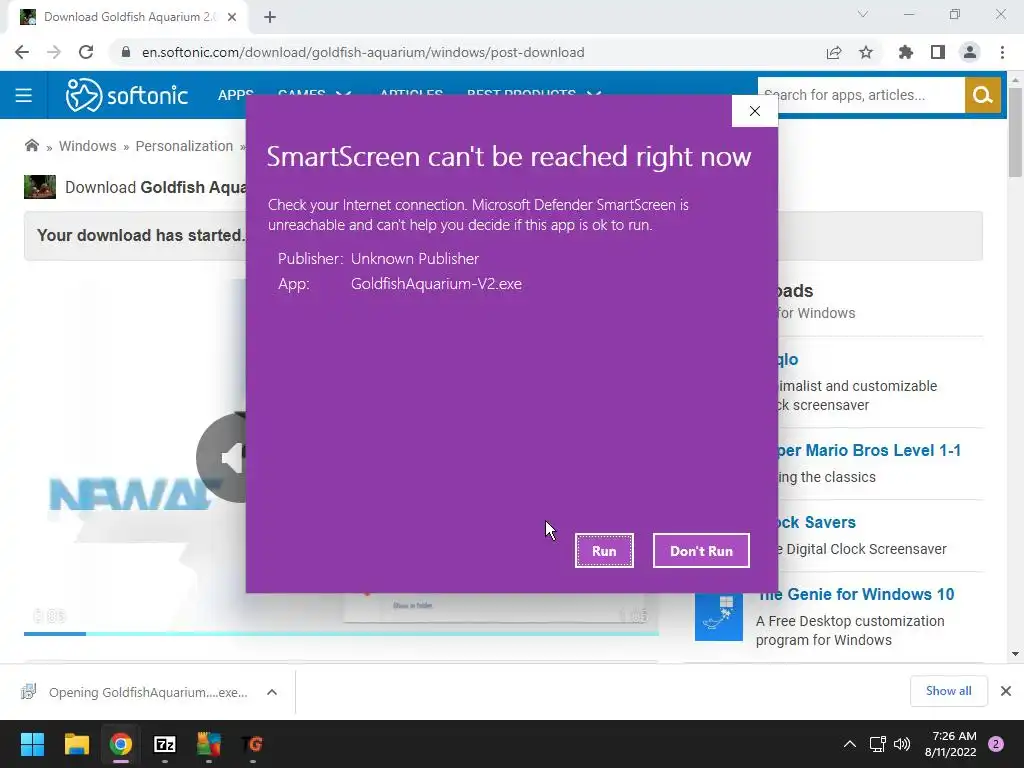Open network status tray icon
The height and width of the screenshot is (768, 1024).
[x=878, y=744]
